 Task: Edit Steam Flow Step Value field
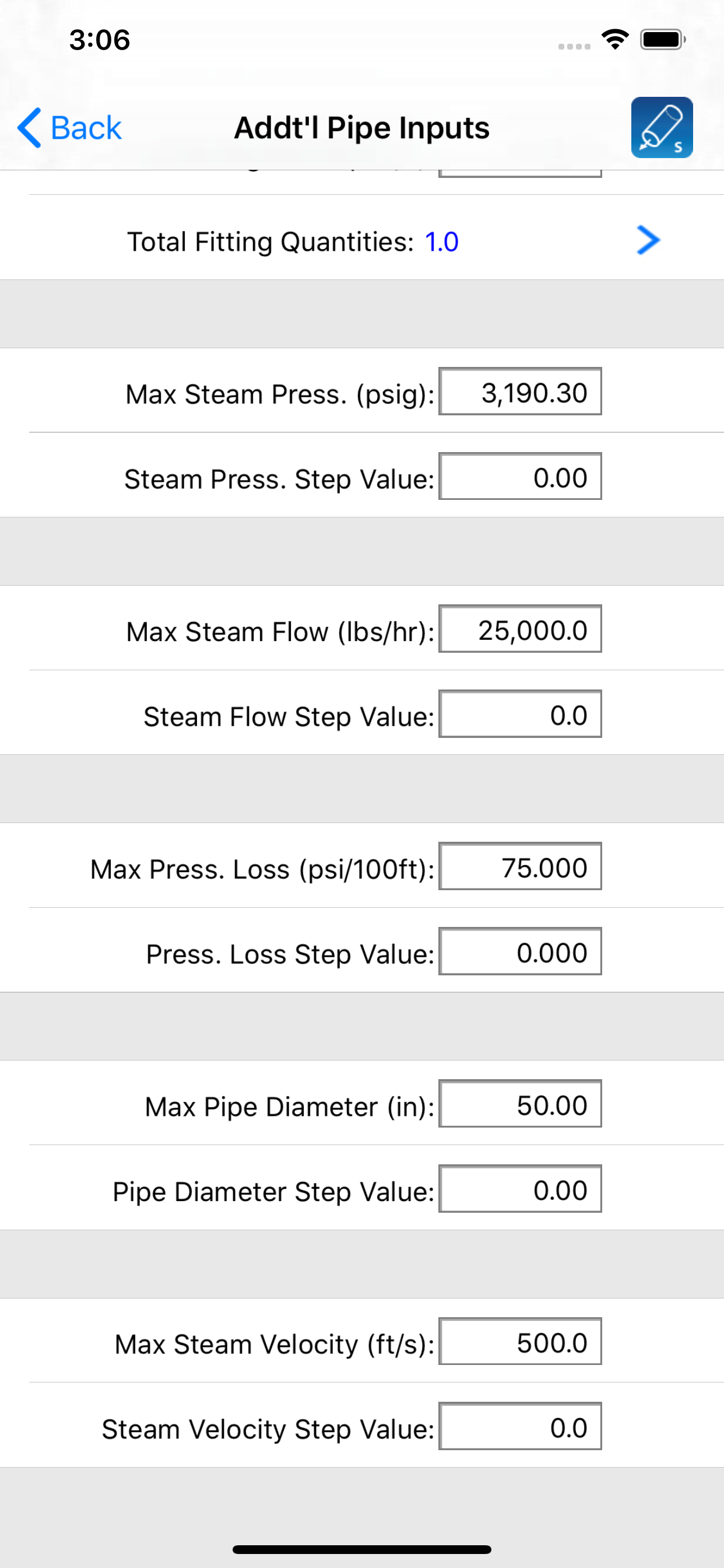[520, 713]
